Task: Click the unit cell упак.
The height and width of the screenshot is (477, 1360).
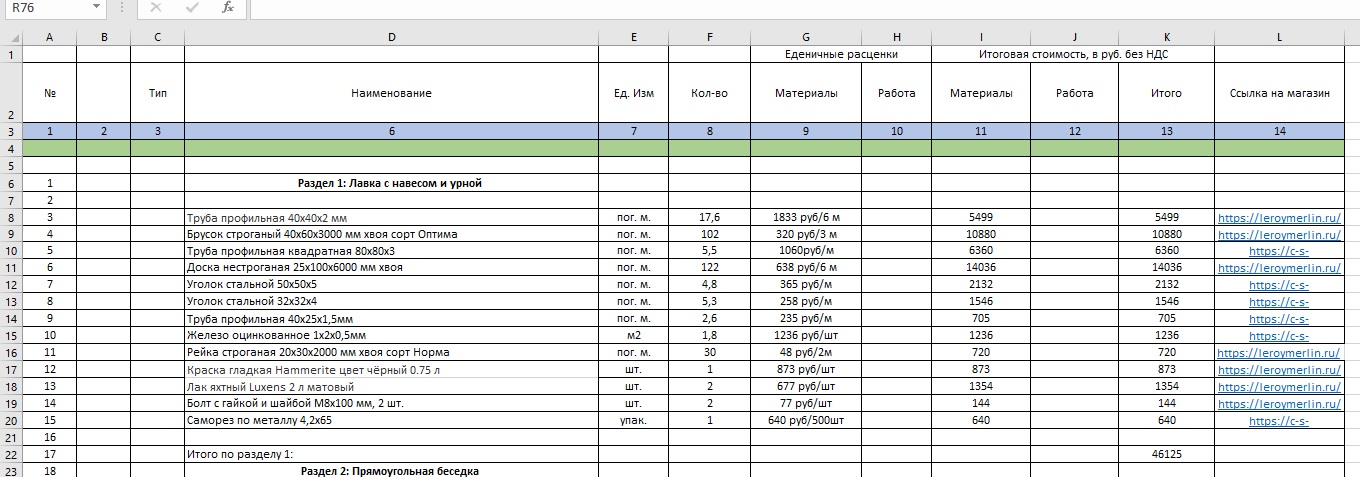Action: click(633, 421)
